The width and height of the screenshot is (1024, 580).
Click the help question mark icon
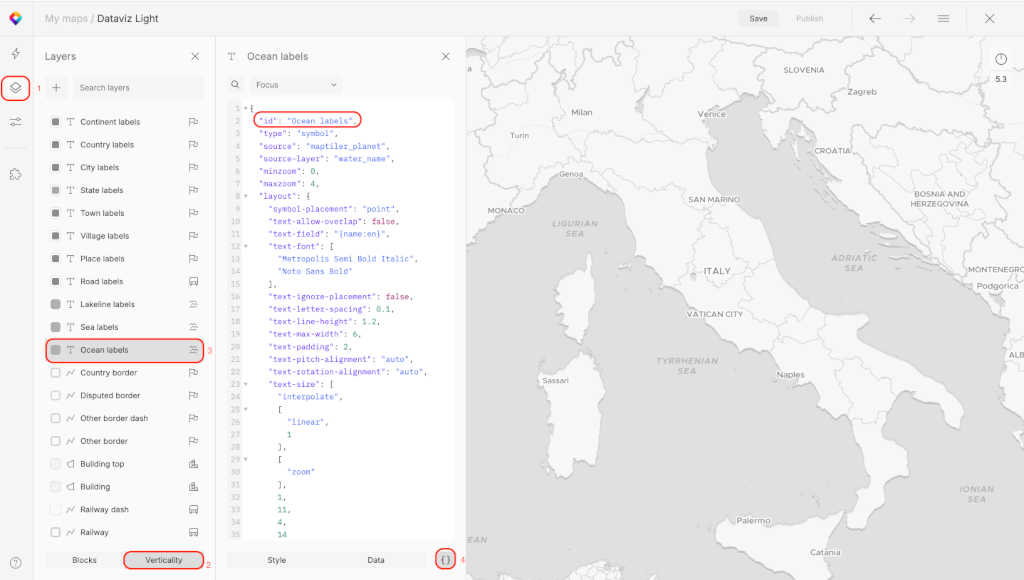16,563
